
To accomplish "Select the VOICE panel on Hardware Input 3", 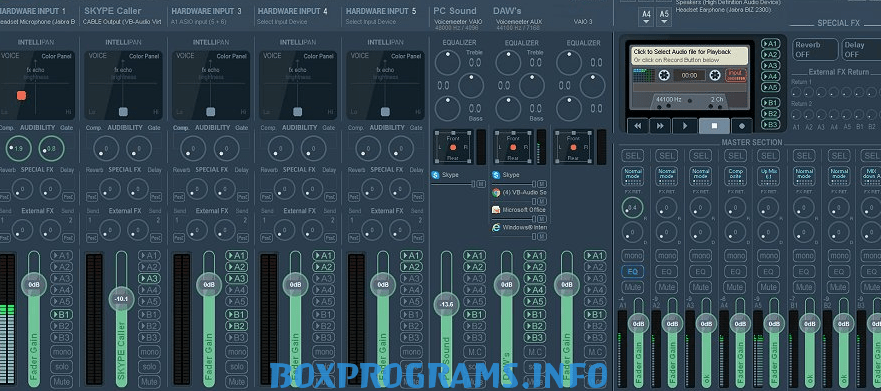I will 185,56.
